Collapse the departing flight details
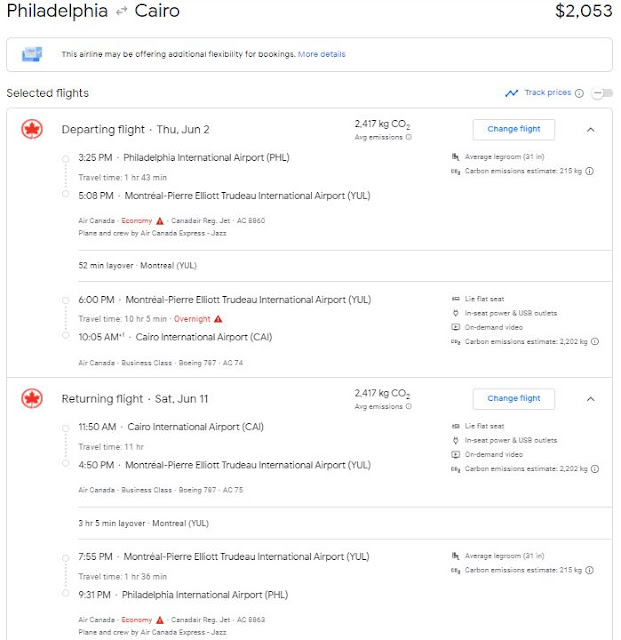This screenshot has height=640, width=621. tap(590, 129)
